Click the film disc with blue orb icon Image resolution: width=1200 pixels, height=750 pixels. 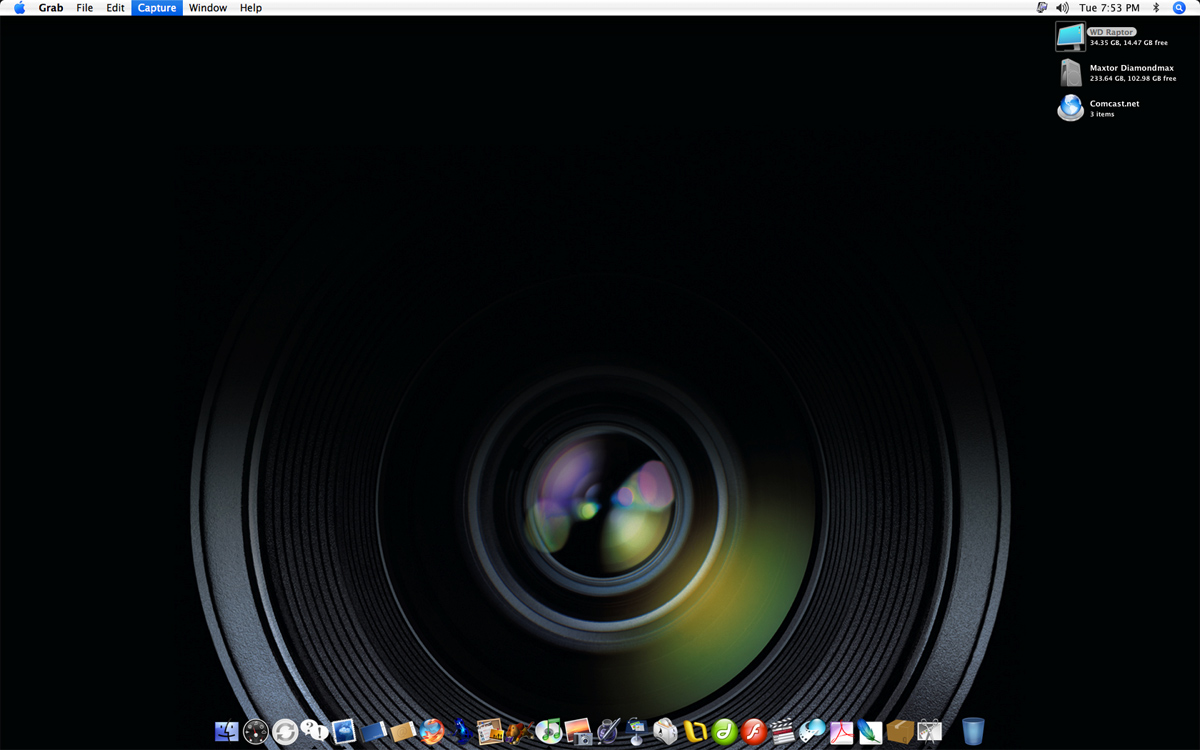coord(812,732)
